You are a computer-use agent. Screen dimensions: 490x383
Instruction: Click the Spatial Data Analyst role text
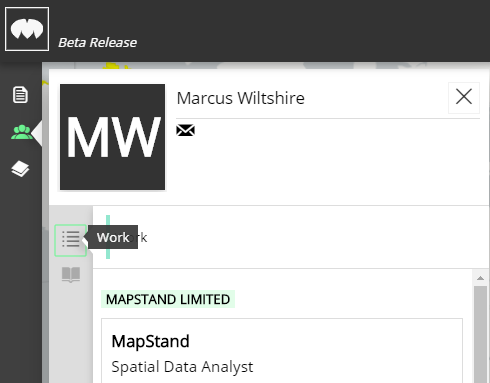(182, 367)
